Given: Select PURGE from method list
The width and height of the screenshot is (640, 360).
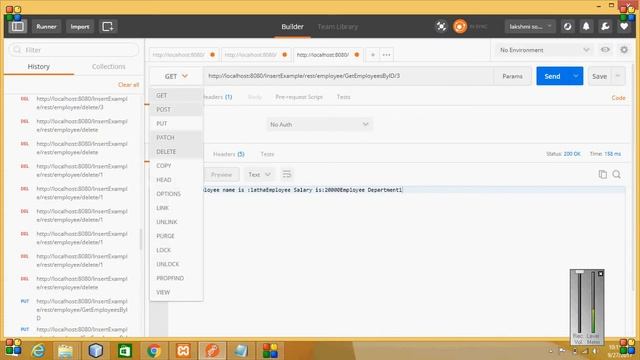Looking at the screenshot, I should coord(176,236).
